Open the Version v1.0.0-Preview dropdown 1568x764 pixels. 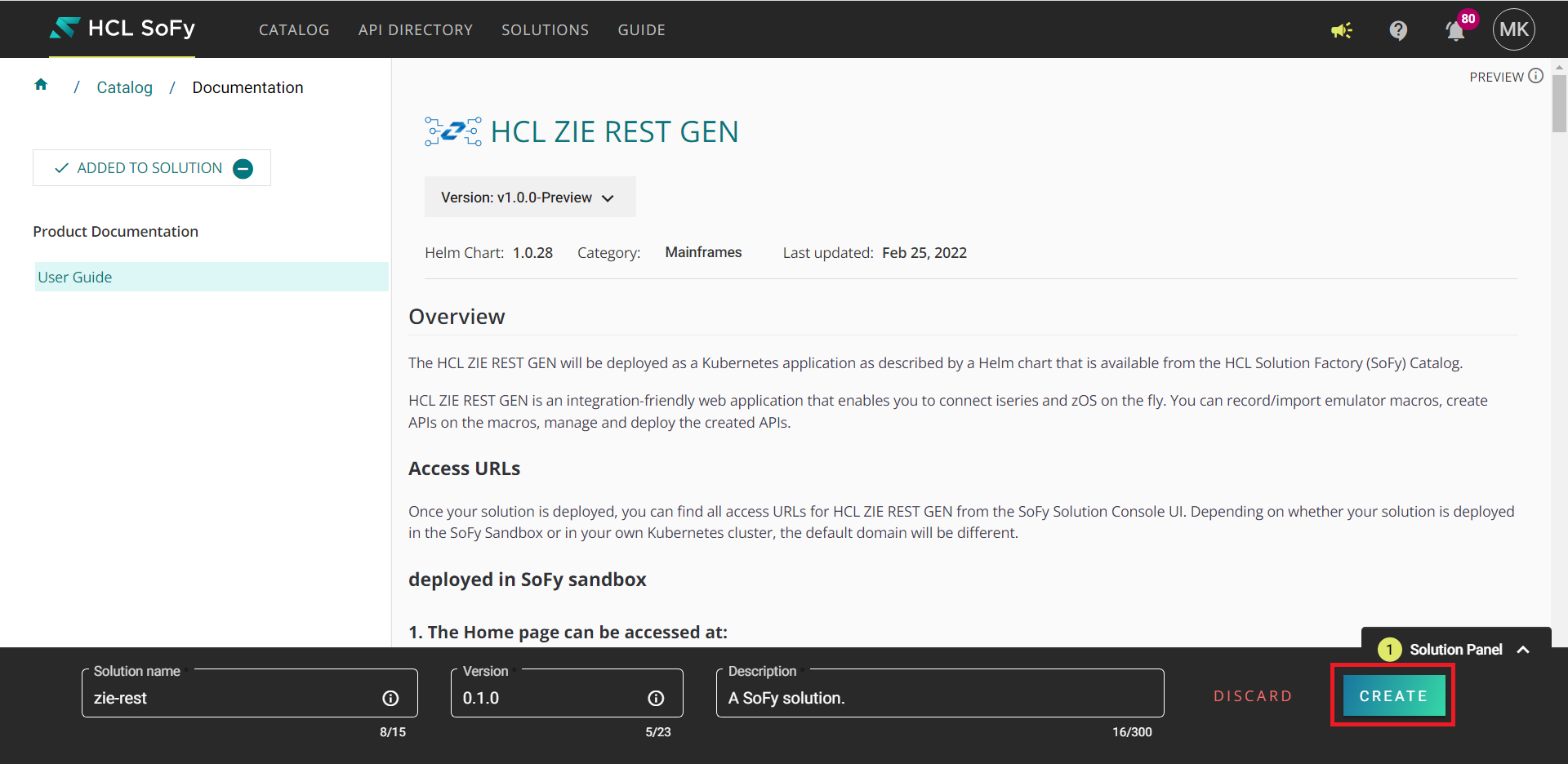[x=530, y=197]
